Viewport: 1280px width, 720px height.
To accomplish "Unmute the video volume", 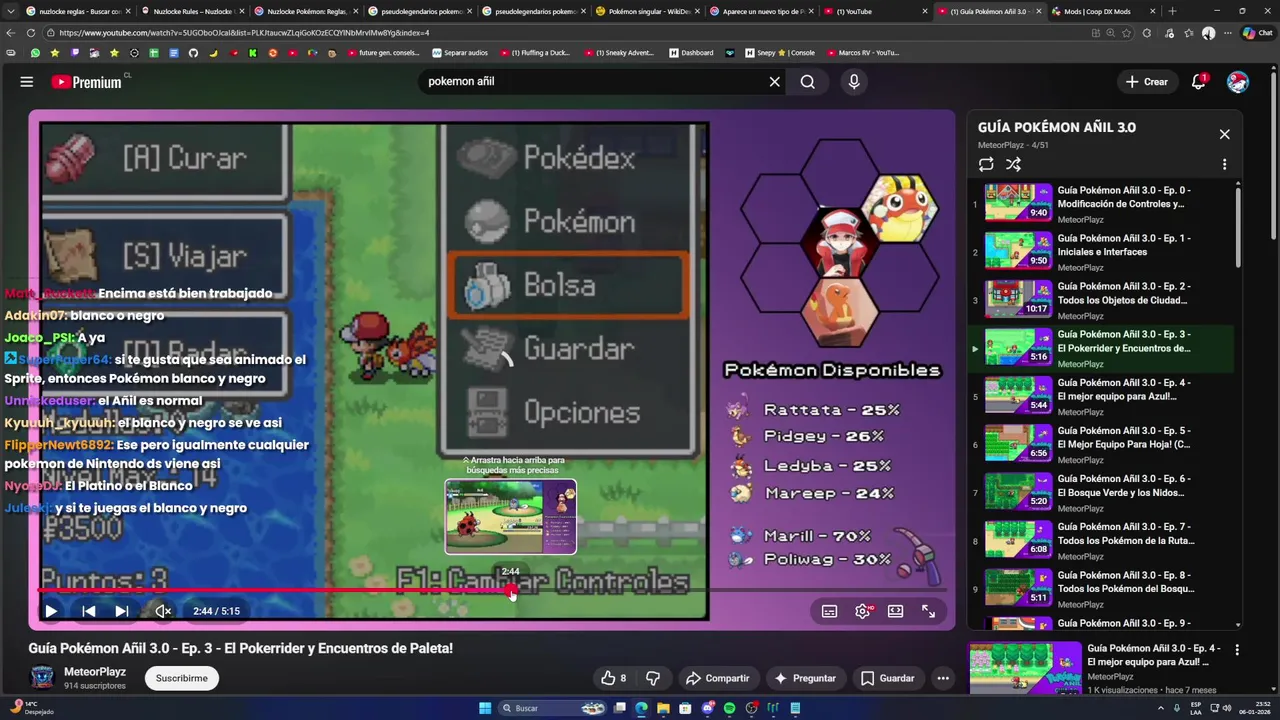I will point(163,611).
